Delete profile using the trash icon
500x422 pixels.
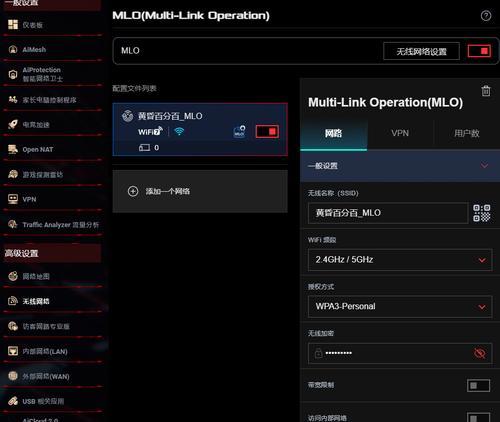tap(486, 91)
